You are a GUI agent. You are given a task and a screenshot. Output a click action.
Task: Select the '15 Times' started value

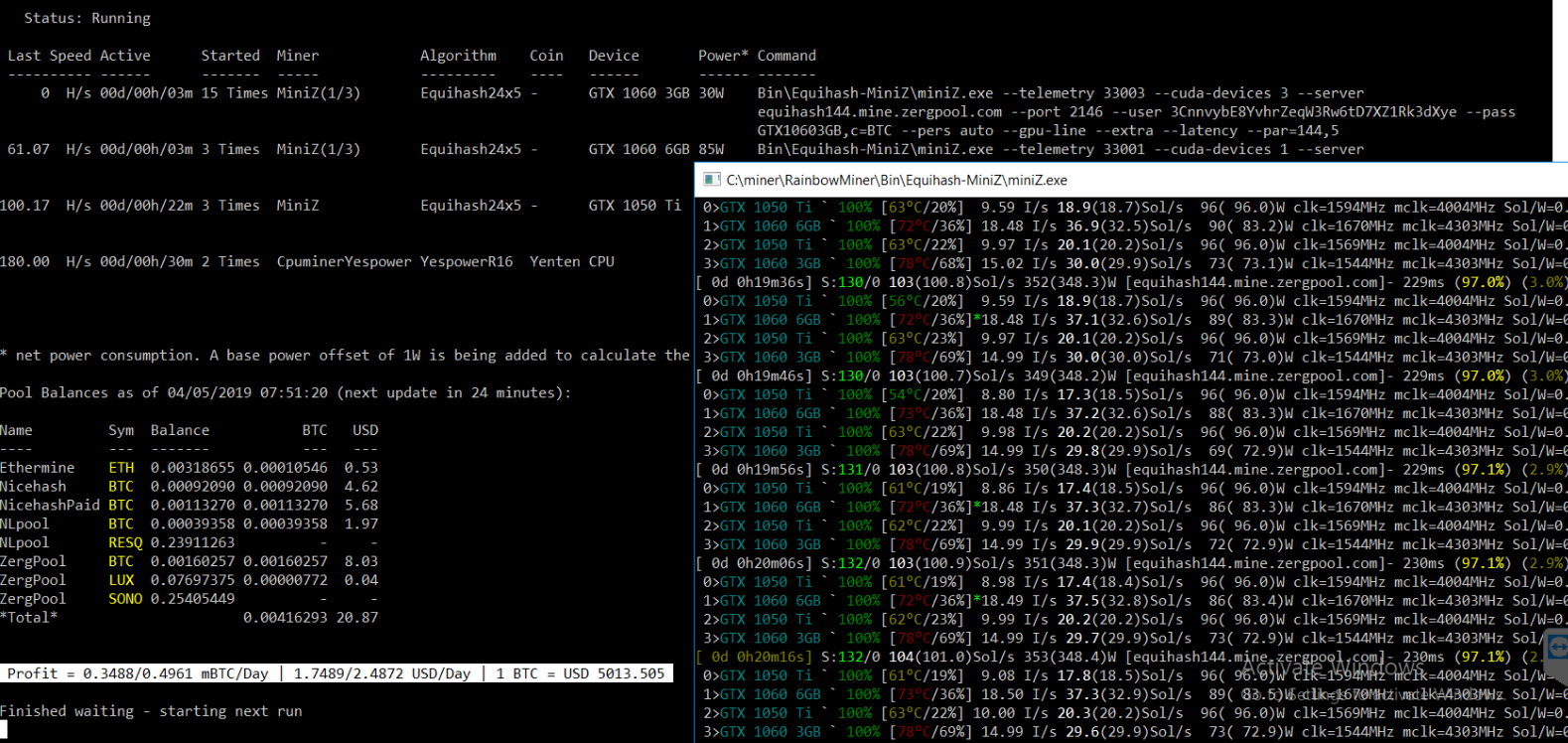point(234,92)
